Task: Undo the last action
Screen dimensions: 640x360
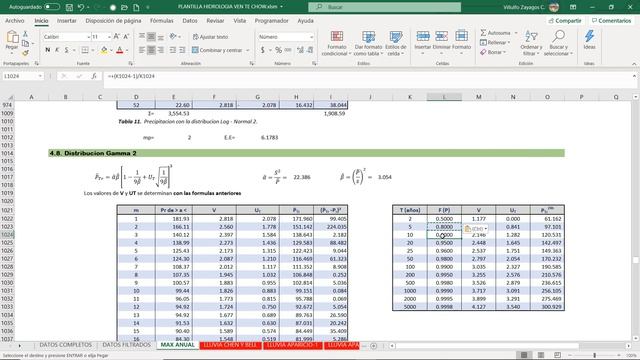Action: pos(81,7)
